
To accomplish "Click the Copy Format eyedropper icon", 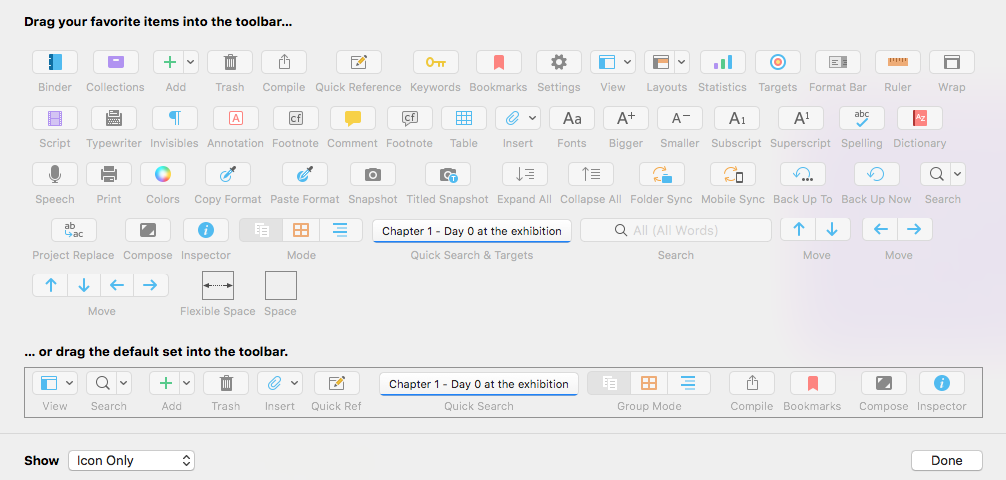I will 228,174.
